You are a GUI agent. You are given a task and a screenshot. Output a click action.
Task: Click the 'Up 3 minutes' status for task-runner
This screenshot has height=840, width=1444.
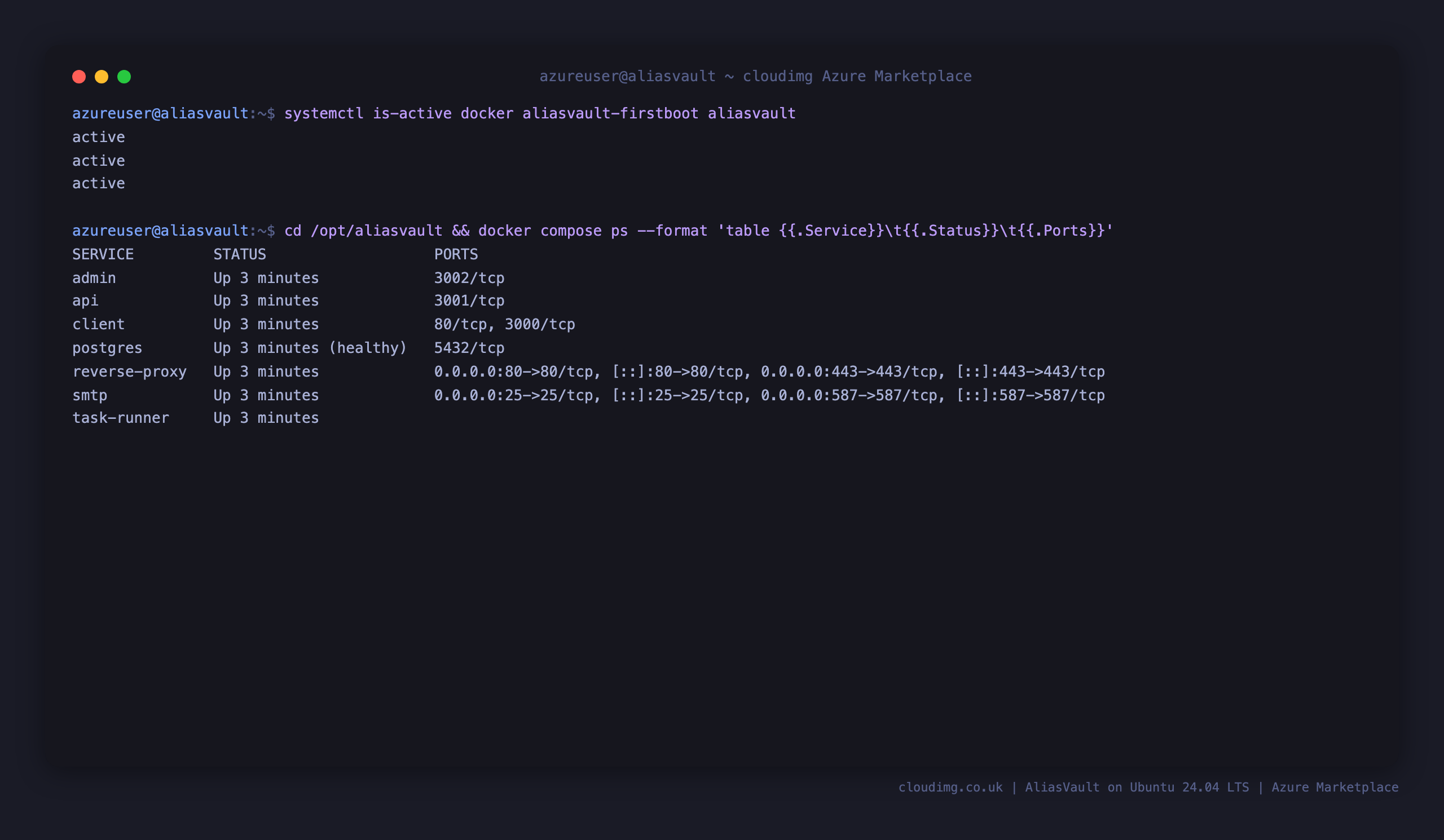[x=266, y=418]
